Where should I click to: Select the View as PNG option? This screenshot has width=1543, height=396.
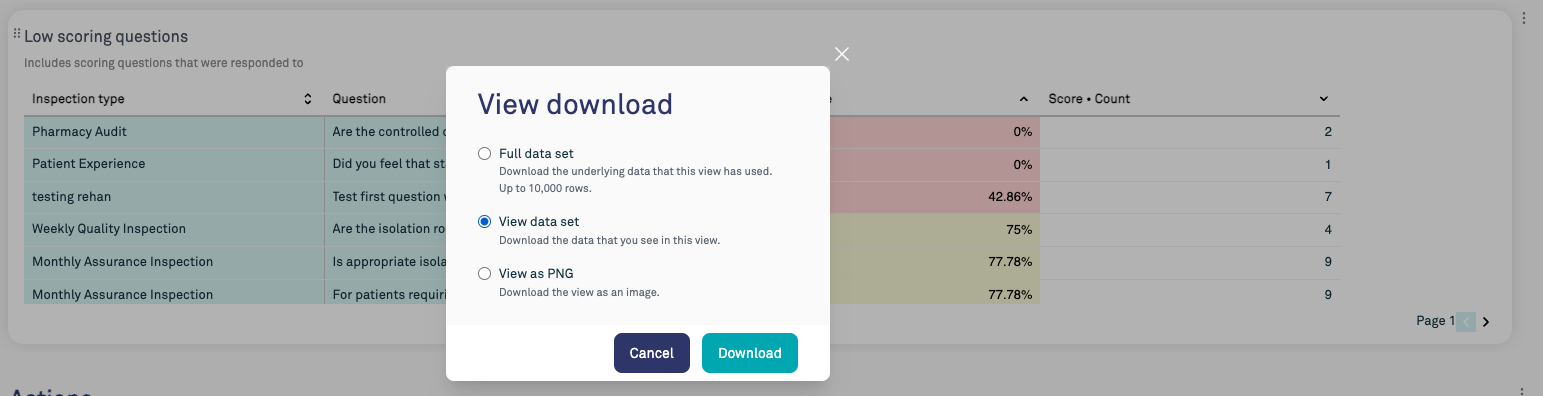click(x=485, y=273)
